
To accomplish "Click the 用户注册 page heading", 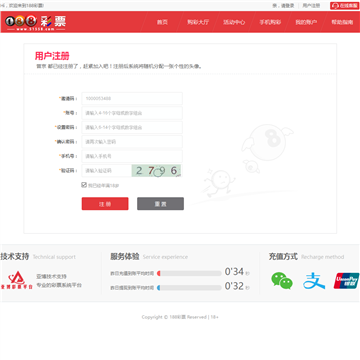I will click(x=52, y=56).
